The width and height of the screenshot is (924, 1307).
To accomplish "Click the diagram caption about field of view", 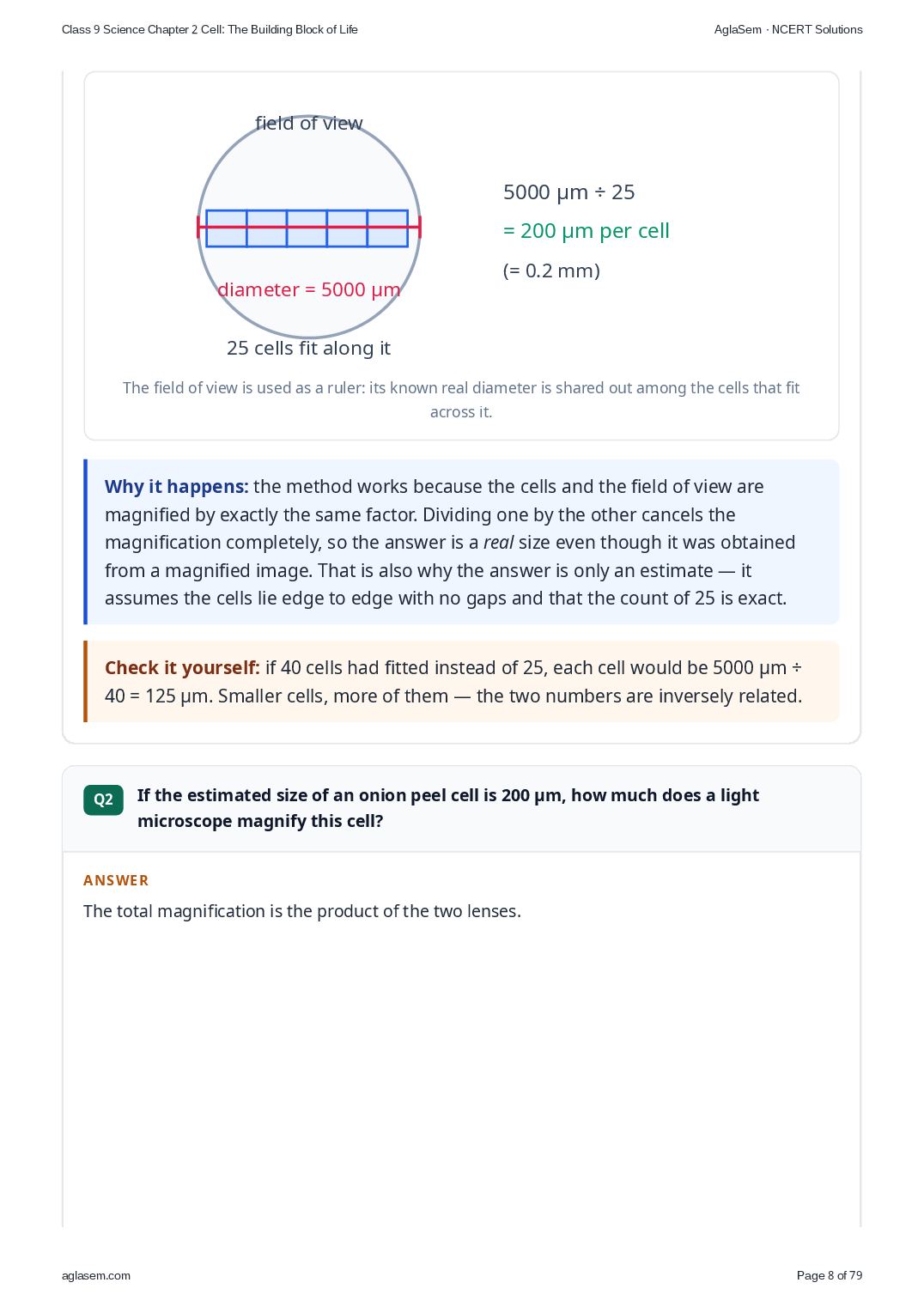I will 461,399.
